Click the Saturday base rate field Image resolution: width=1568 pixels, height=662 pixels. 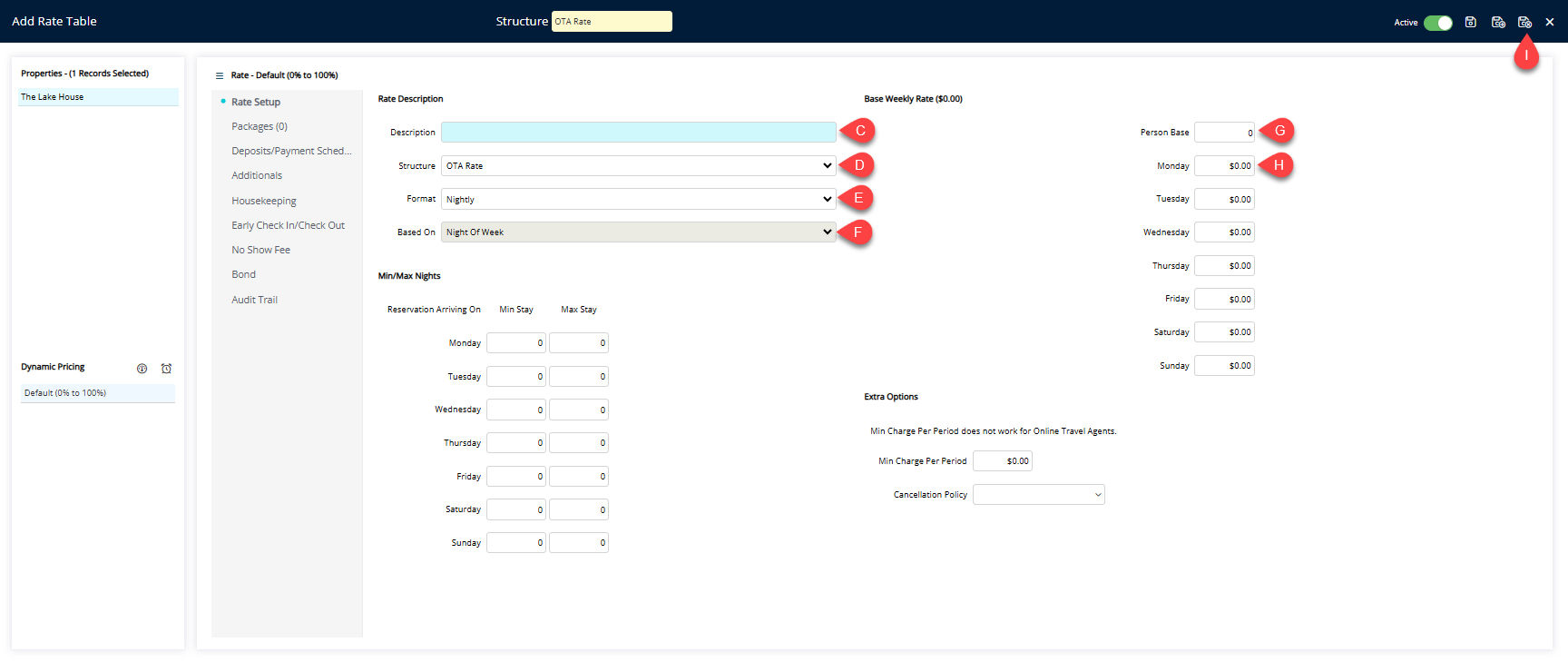(x=1224, y=332)
